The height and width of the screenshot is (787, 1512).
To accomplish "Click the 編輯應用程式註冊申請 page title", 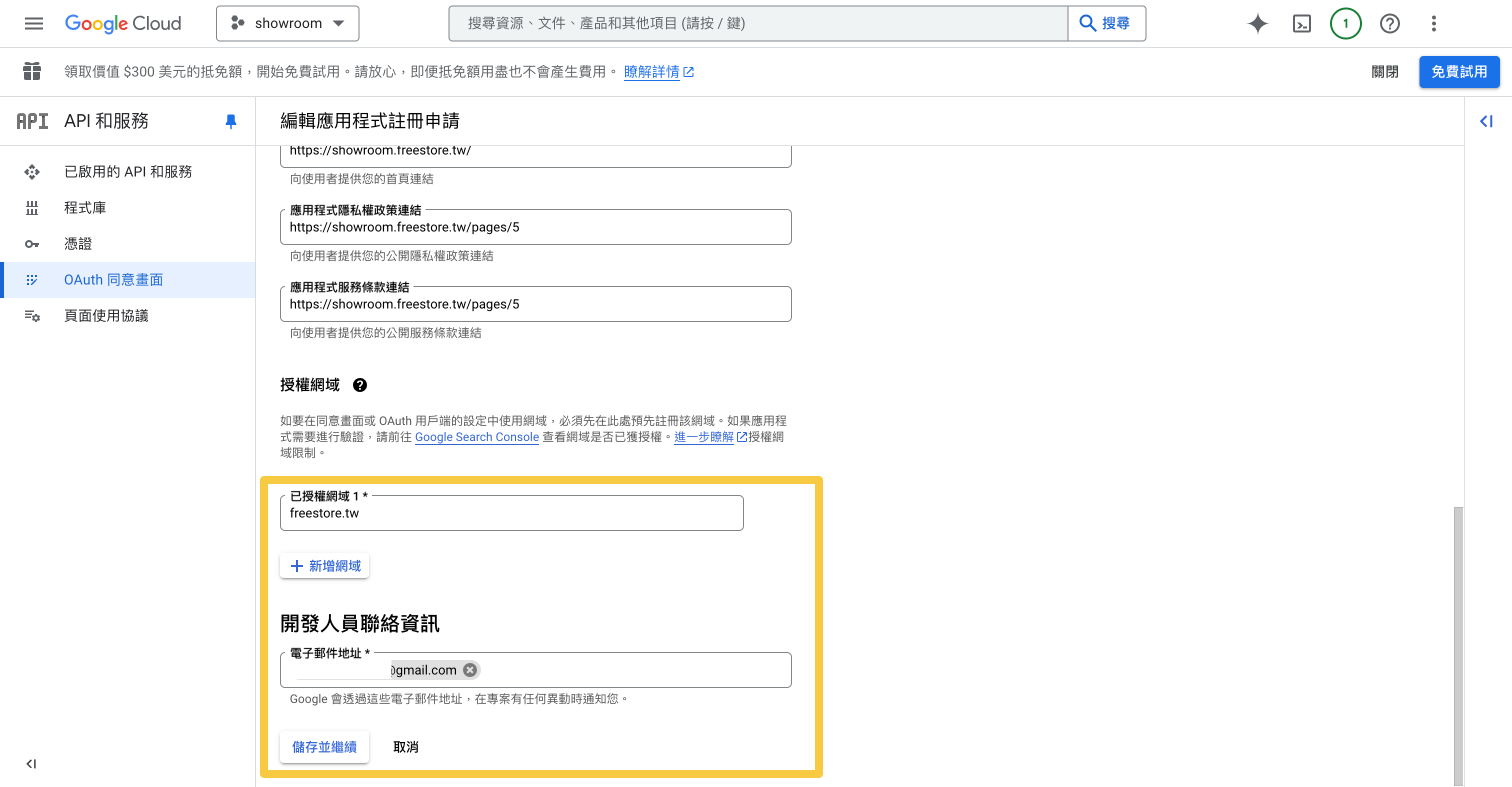I will click(x=370, y=121).
